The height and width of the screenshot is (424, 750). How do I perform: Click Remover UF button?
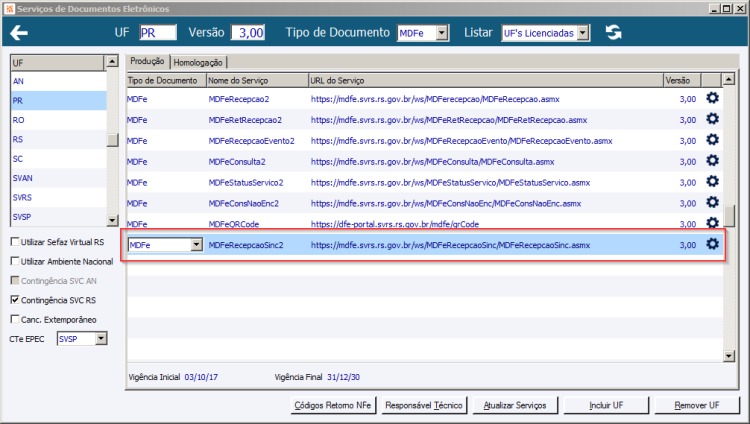point(697,405)
